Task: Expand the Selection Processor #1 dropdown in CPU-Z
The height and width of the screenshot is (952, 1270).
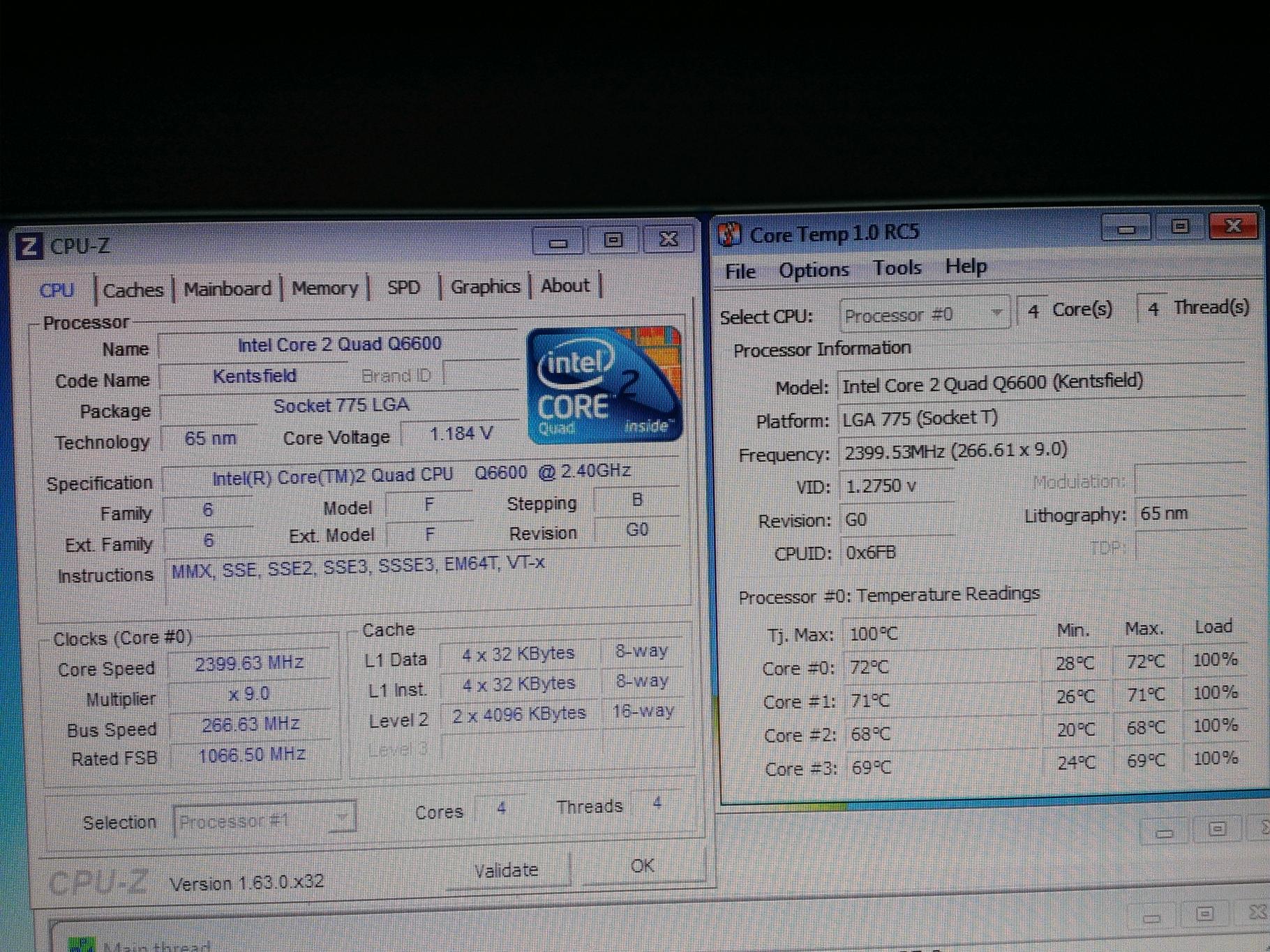Action: [x=264, y=820]
